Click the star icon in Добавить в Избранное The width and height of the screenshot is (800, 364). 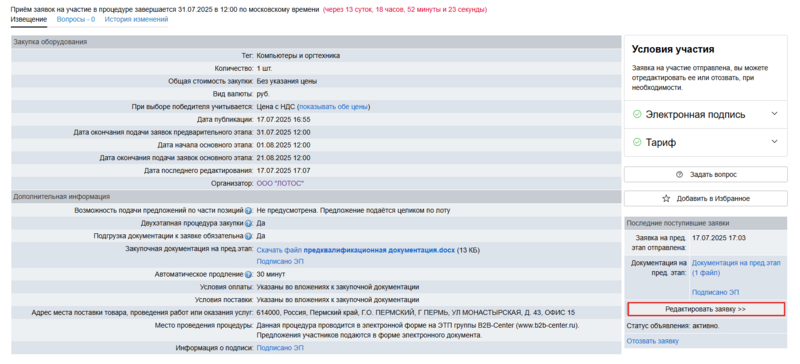coord(666,199)
